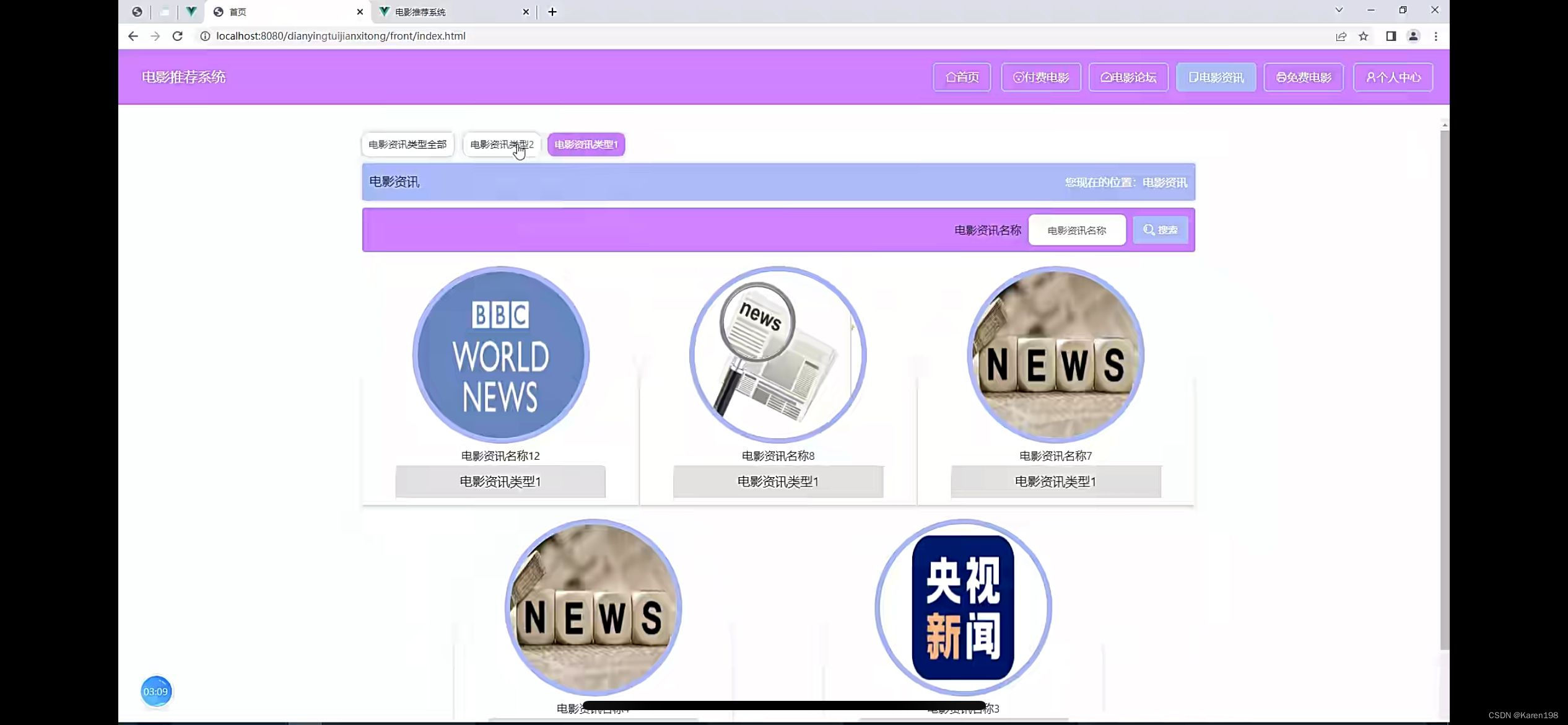Click the share page icon
This screenshot has height=725, width=1568.
(1341, 36)
